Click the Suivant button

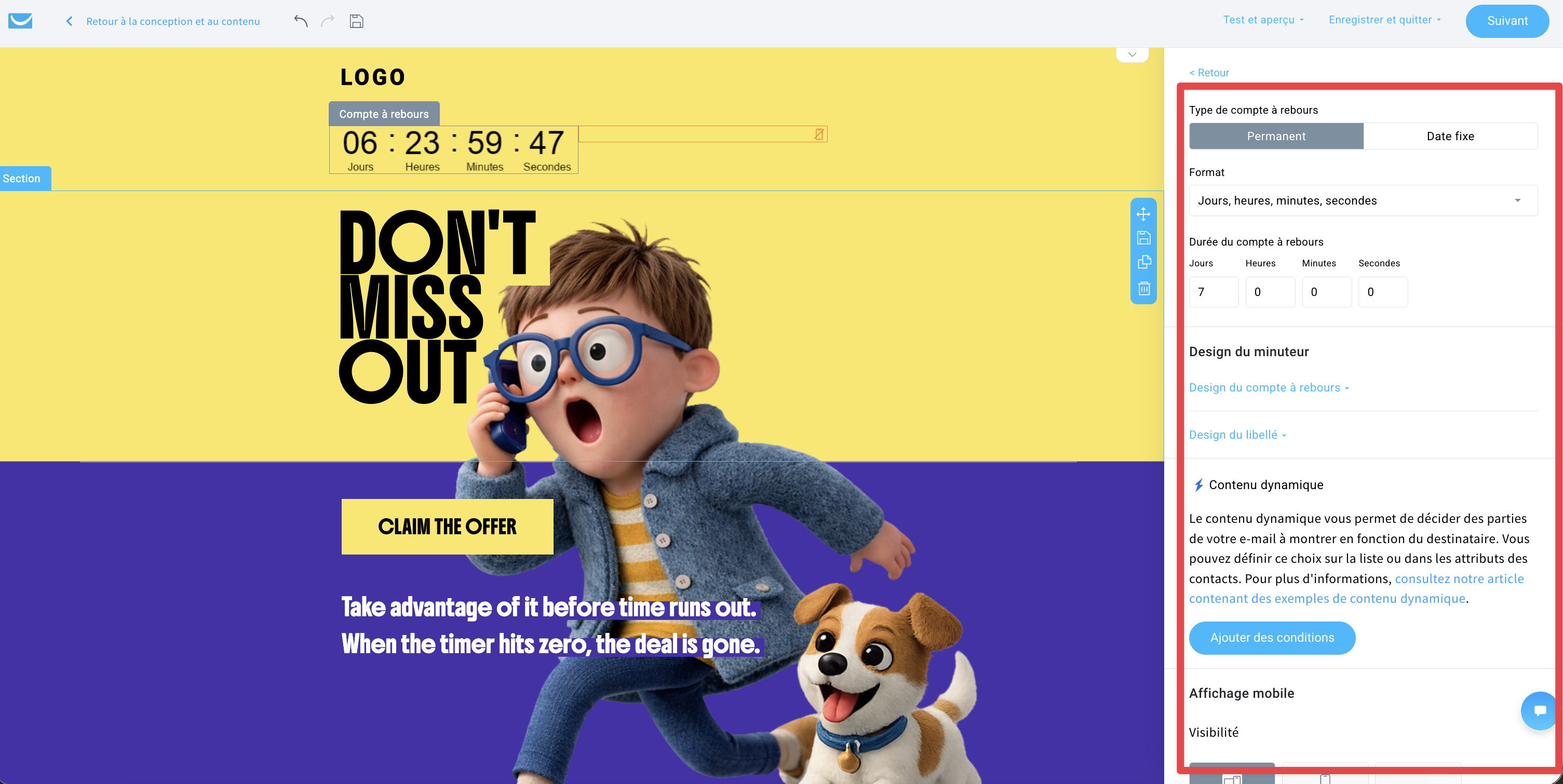1507,21
